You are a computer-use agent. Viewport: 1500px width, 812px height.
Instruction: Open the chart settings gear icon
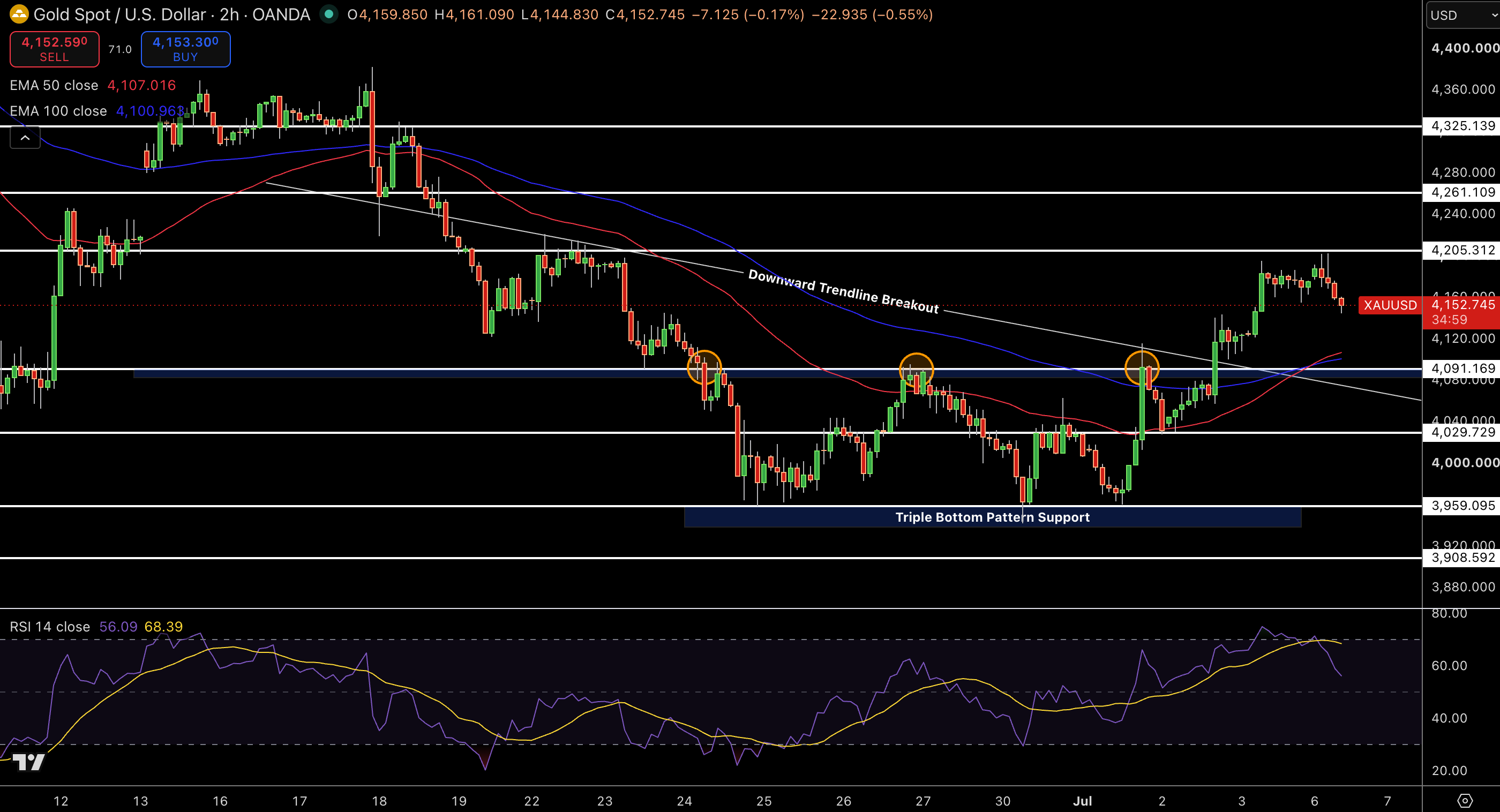point(1465,801)
